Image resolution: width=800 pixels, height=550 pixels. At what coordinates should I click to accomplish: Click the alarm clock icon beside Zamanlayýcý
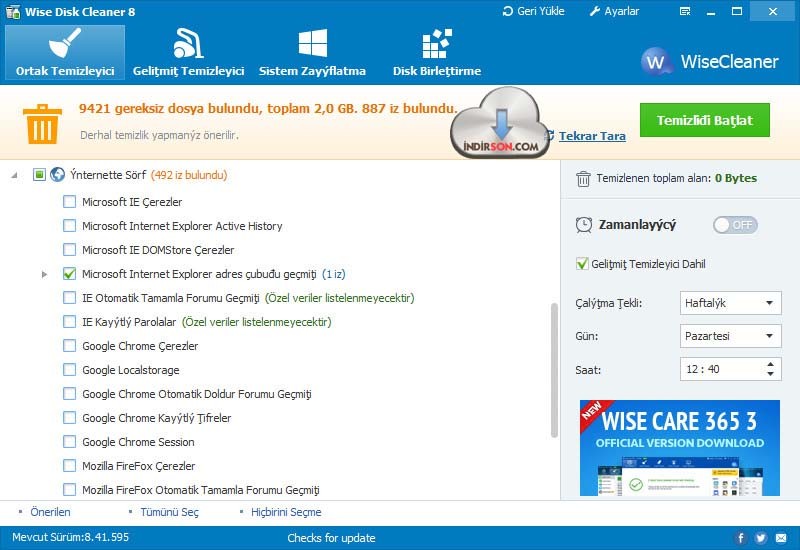(584, 224)
